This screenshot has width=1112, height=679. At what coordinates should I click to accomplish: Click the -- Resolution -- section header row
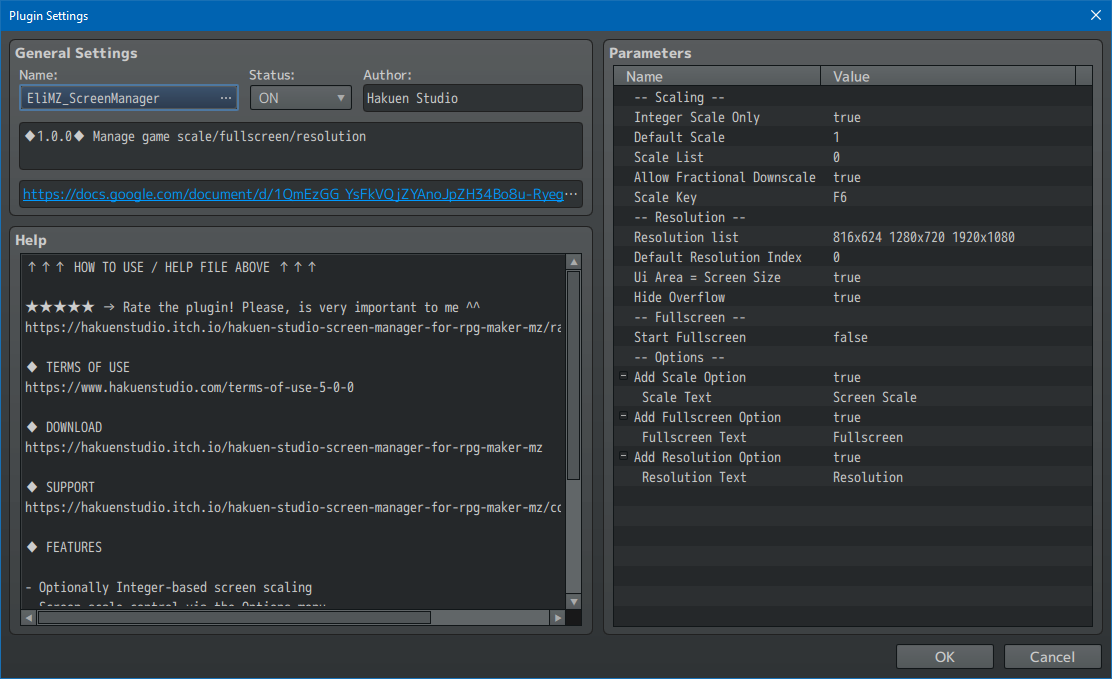click(x=852, y=217)
